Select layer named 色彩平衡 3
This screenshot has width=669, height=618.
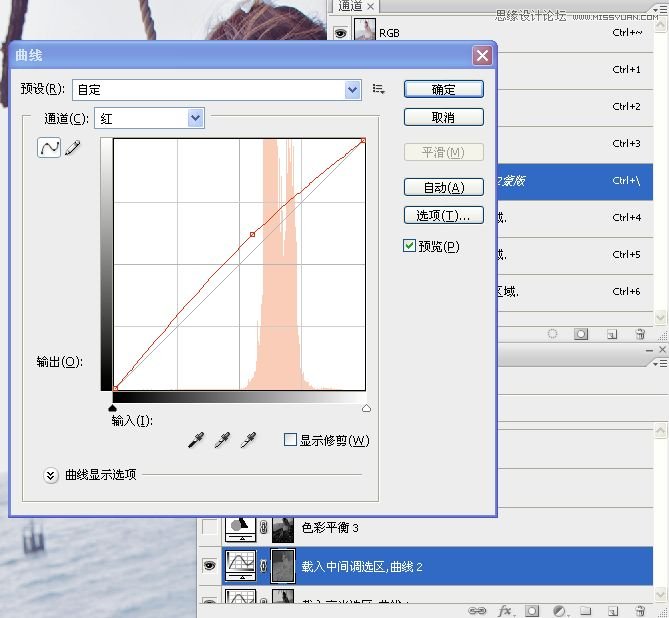[330, 528]
